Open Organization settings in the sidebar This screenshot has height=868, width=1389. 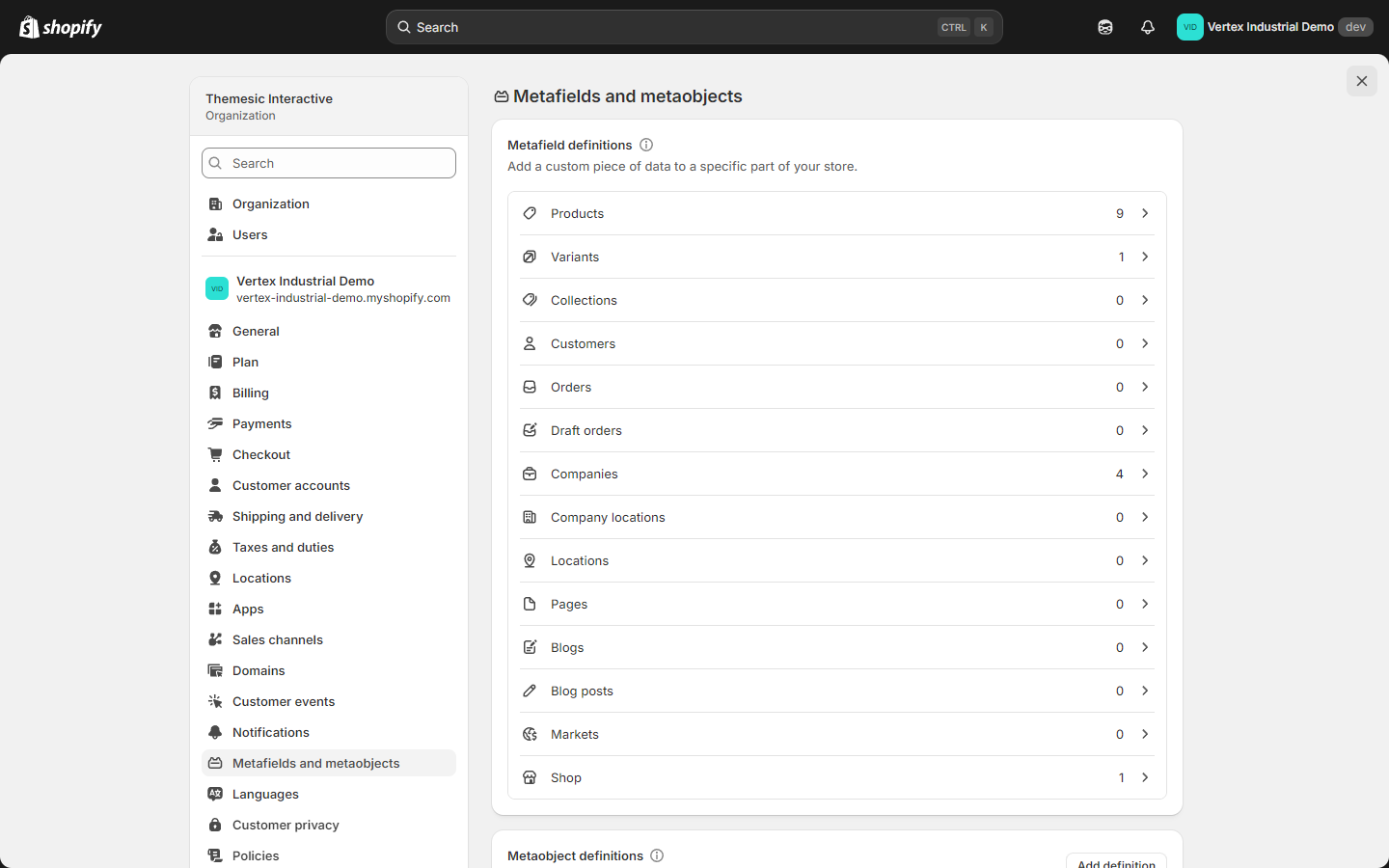(329, 203)
